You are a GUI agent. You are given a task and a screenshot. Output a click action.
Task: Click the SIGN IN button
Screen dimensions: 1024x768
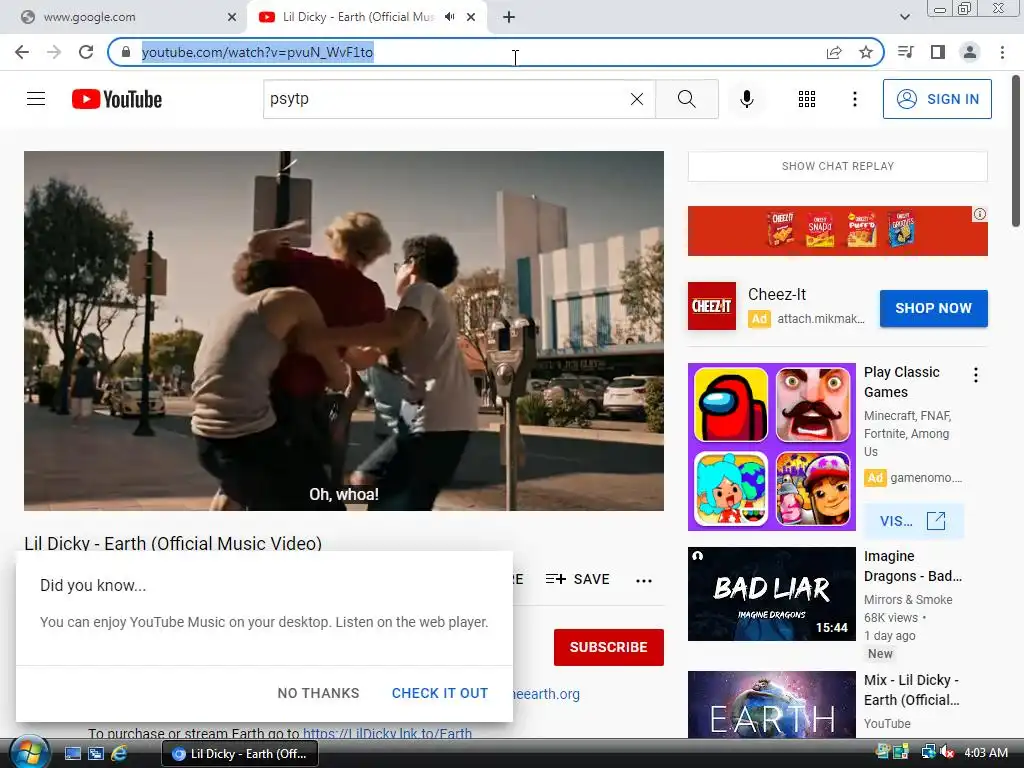937,99
